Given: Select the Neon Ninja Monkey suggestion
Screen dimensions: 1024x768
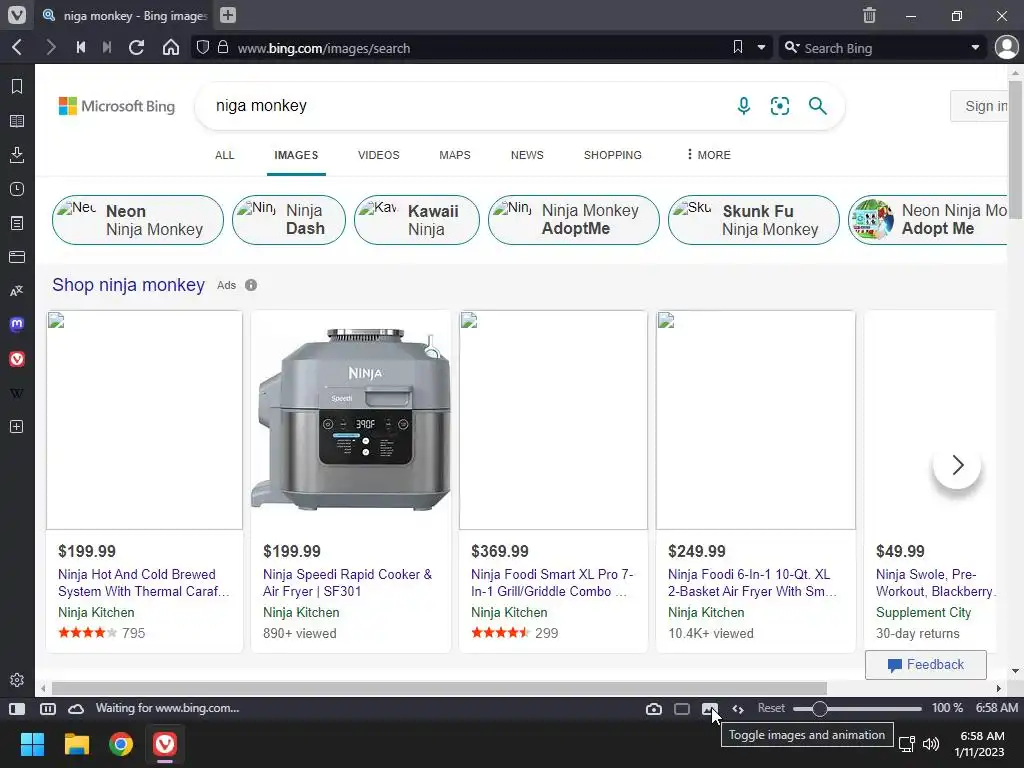Looking at the screenshot, I should 138,220.
